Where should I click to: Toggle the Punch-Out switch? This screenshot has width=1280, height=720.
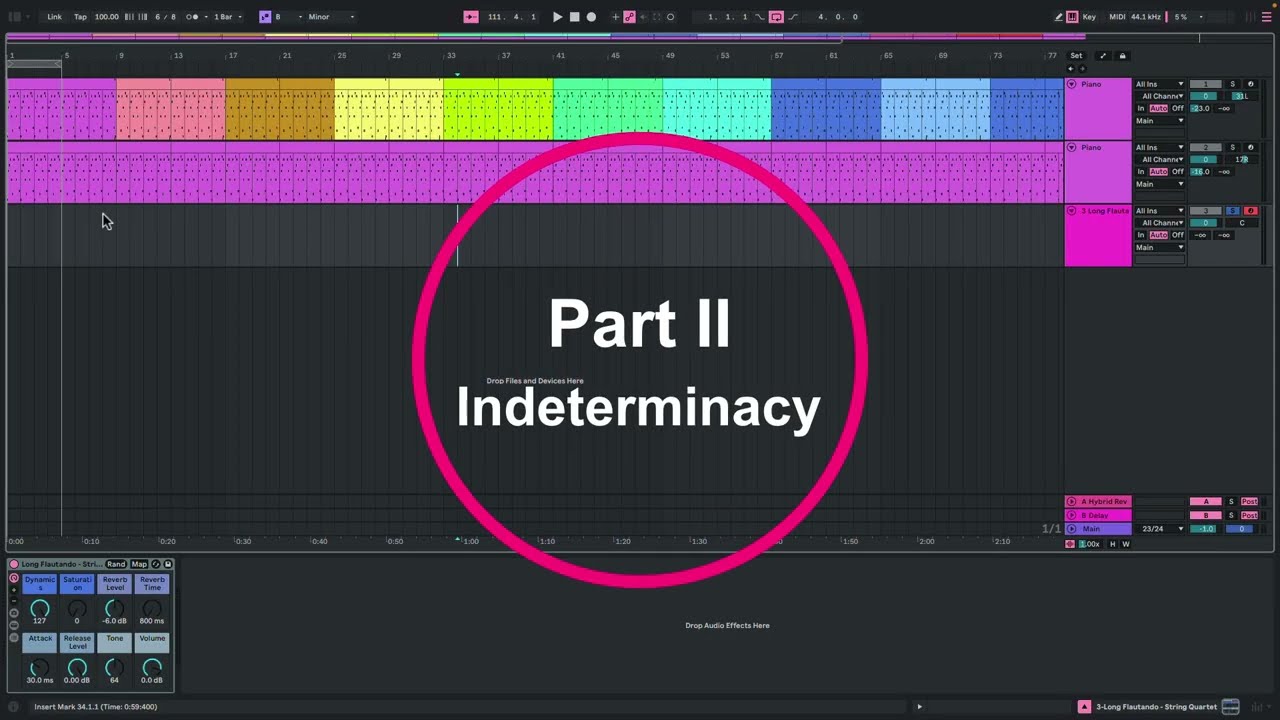click(793, 17)
